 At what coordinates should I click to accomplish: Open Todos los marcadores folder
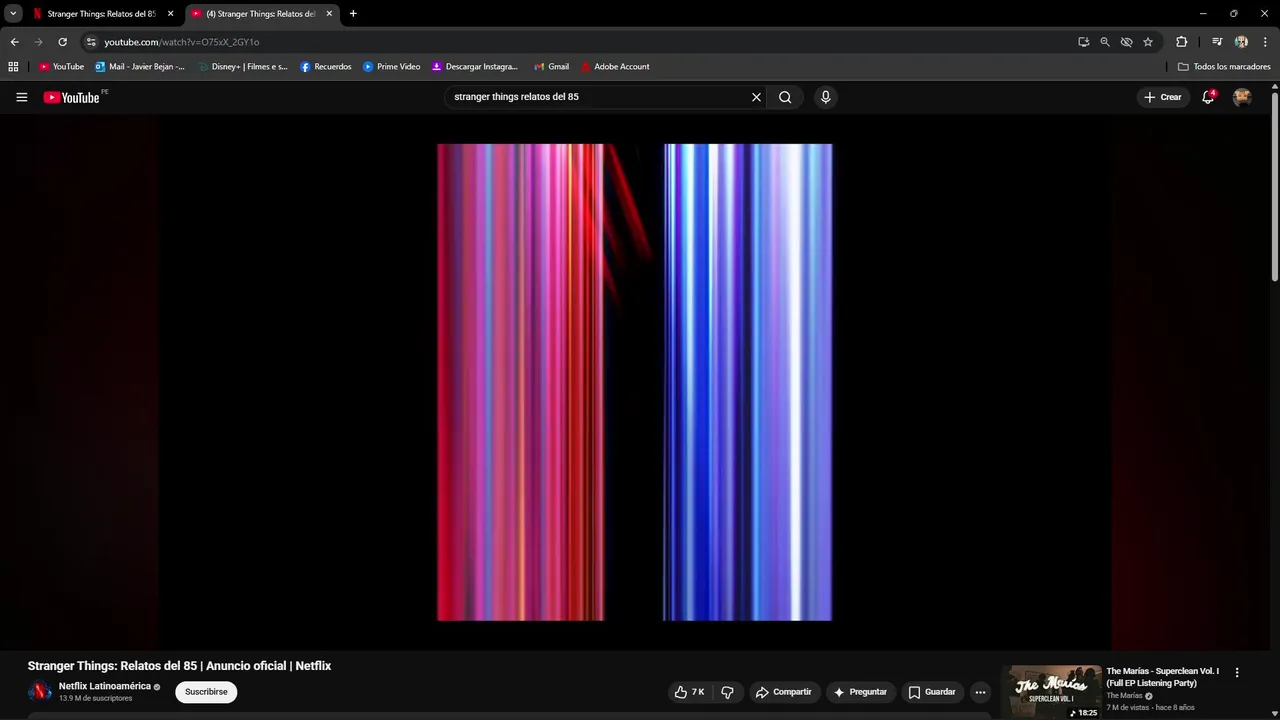[x=1224, y=67]
